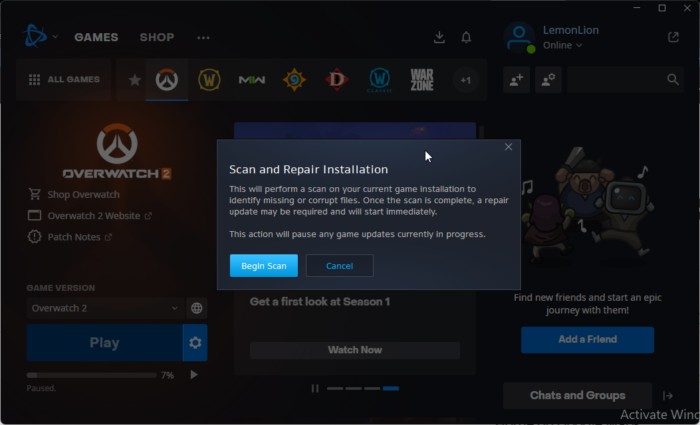Open the downloads icon
The image size is (700, 425).
(439, 37)
